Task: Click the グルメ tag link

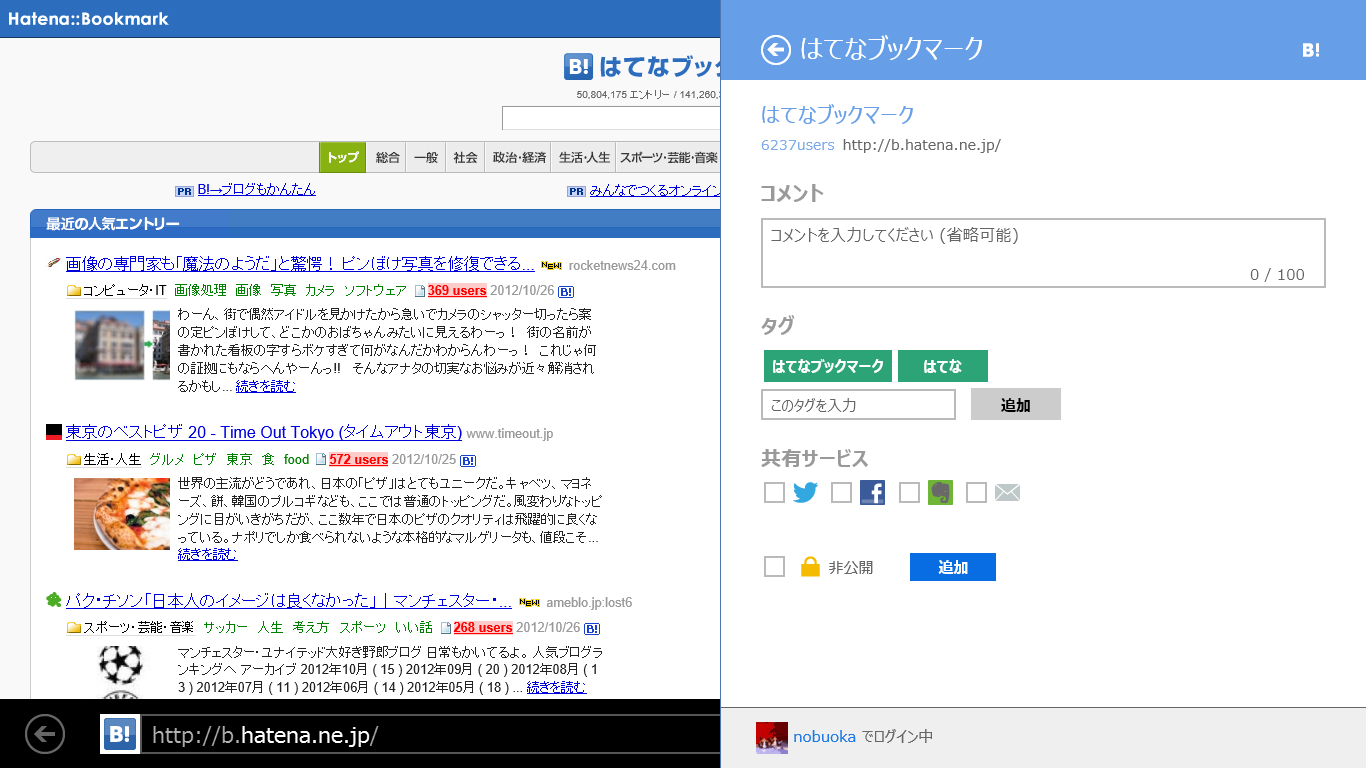Action: (167, 460)
